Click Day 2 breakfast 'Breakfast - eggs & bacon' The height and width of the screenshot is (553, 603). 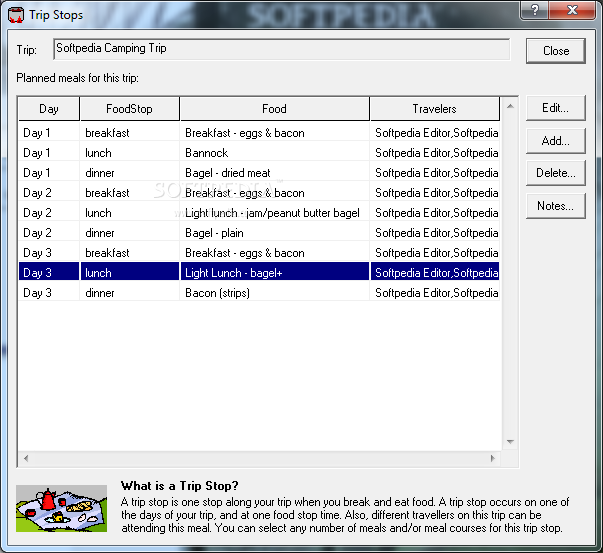[x=275, y=193]
